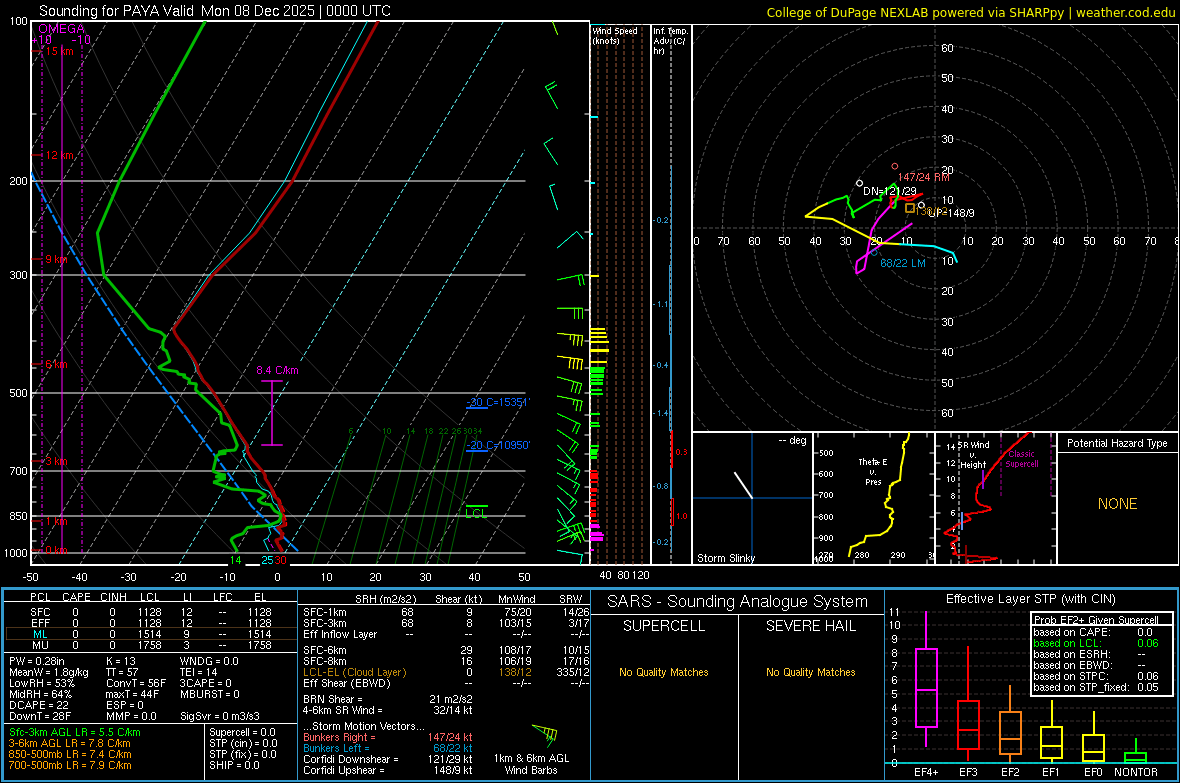Select the highlighted 'ML' parcel row
This screenshot has width=1180, height=783.
pyautogui.click(x=151, y=634)
